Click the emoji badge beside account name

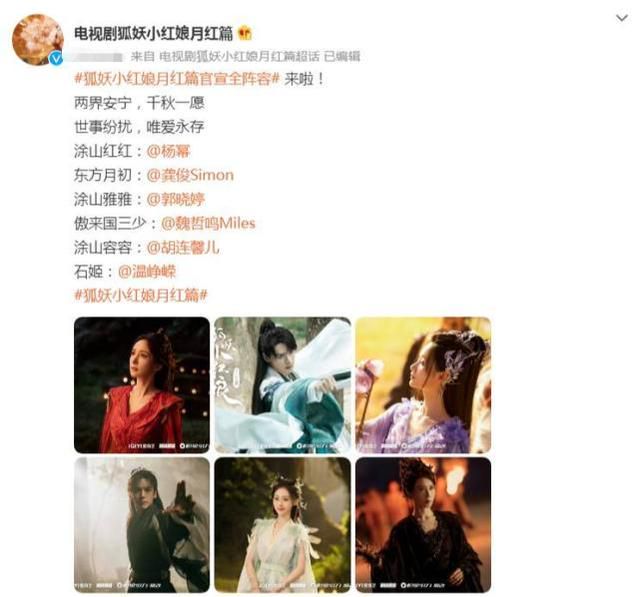(x=245, y=33)
